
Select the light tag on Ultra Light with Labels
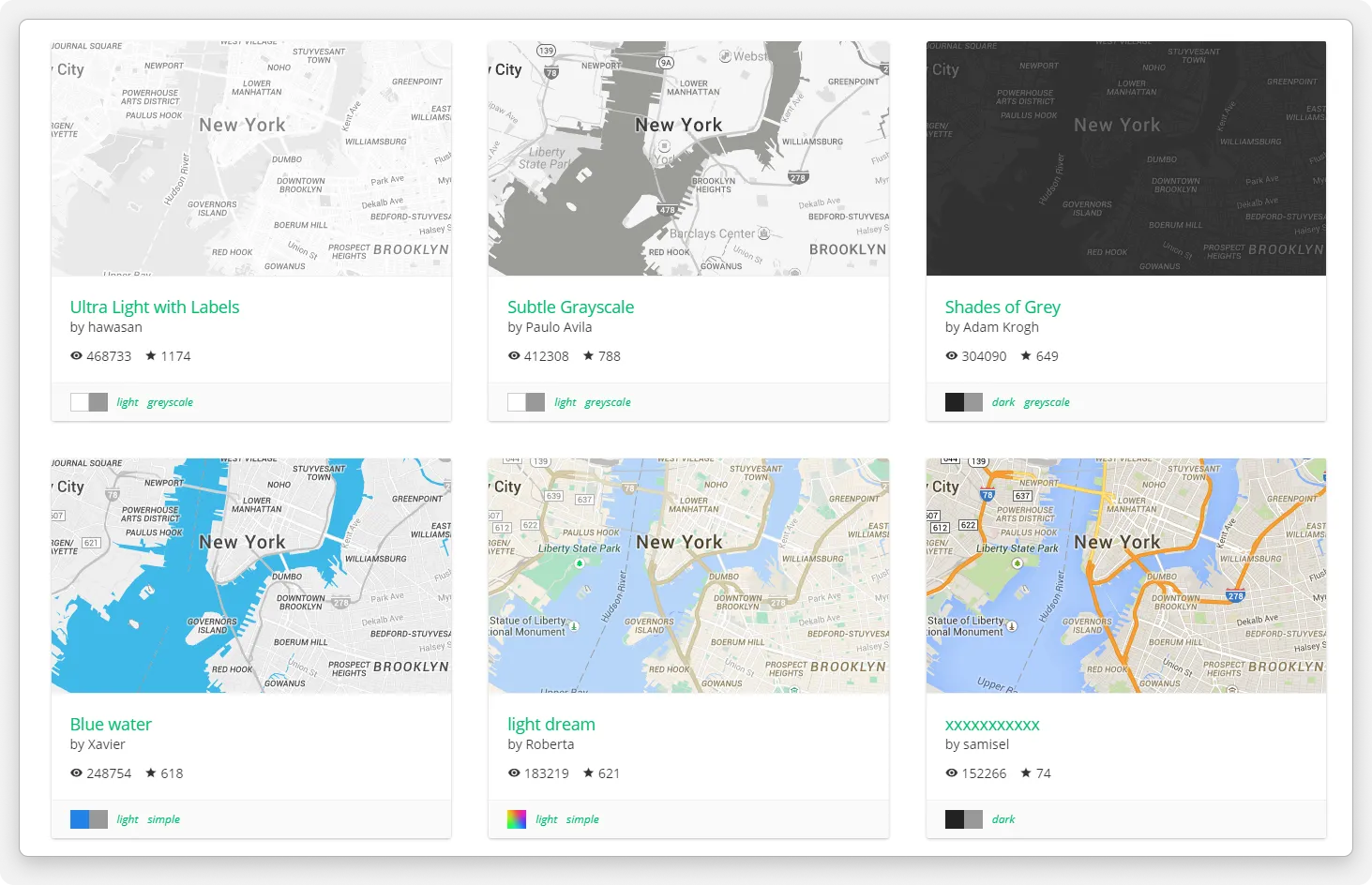point(128,402)
